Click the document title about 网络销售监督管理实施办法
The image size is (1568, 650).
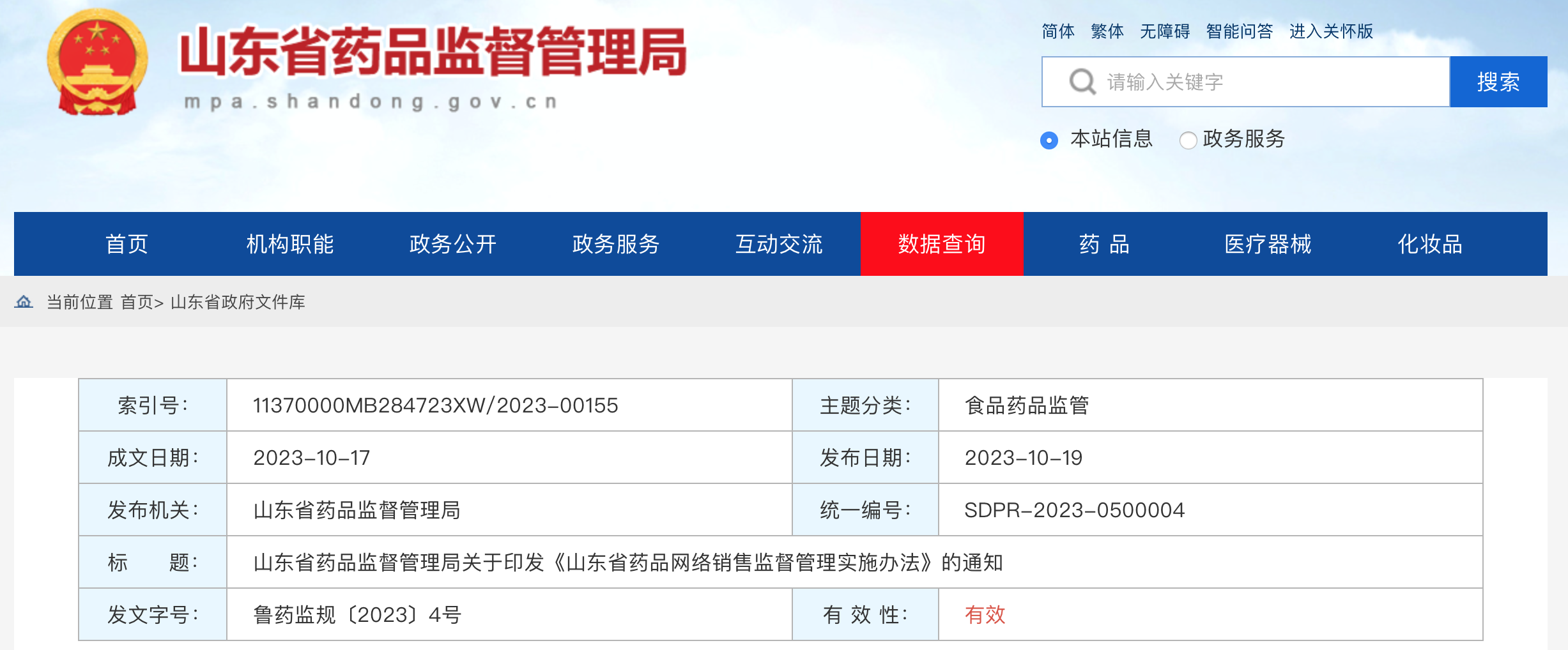point(628,563)
